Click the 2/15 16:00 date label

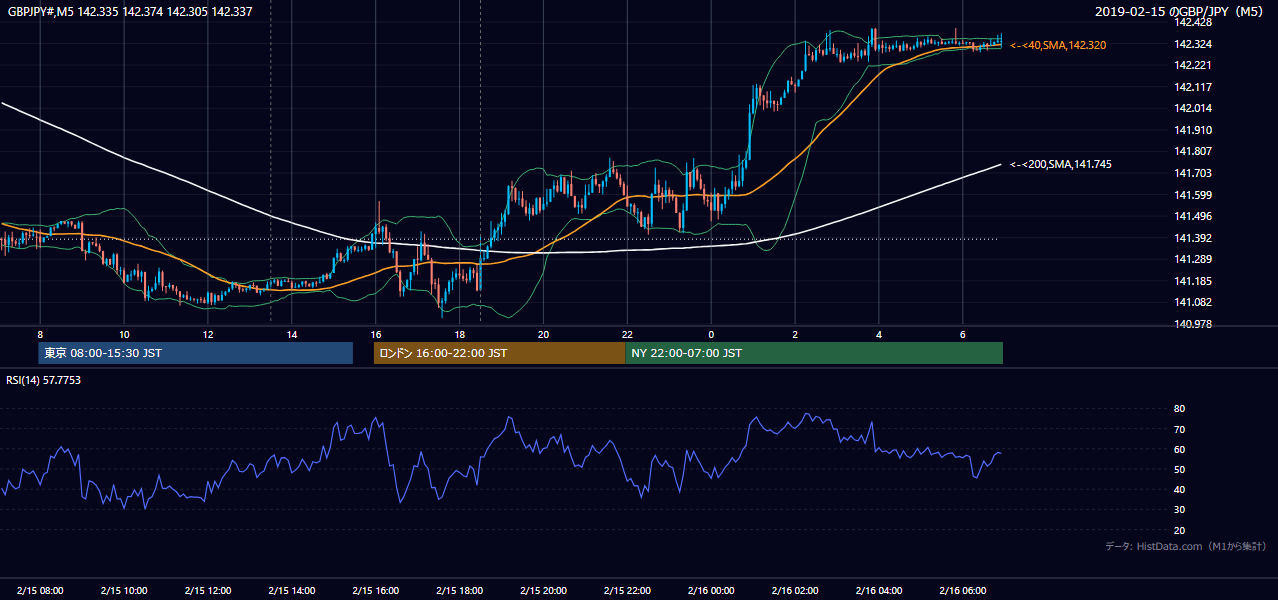[x=376, y=590]
